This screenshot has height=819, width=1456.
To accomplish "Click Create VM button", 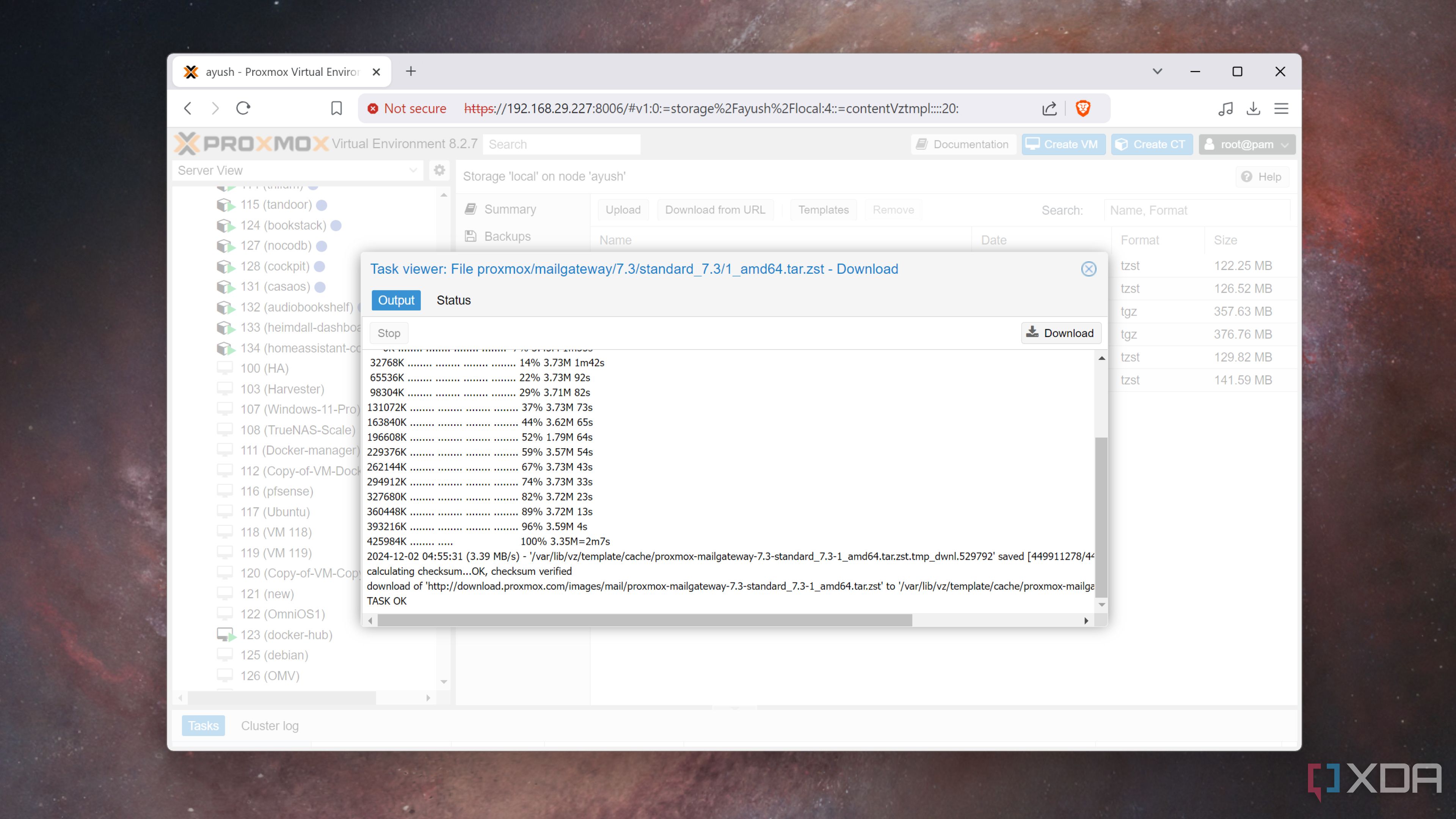I will click(x=1063, y=144).
